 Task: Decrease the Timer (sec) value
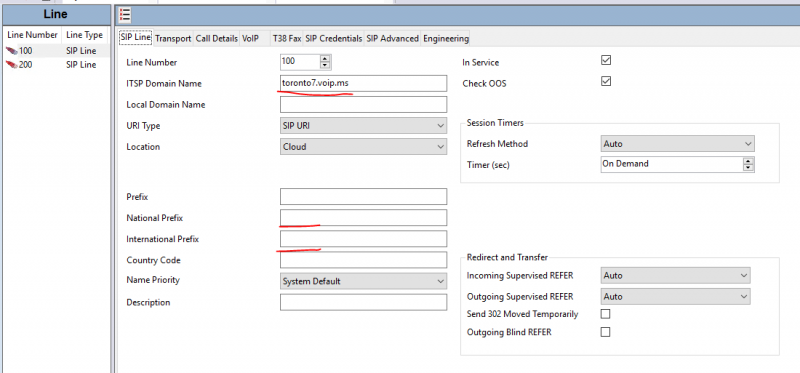[x=748, y=168]
